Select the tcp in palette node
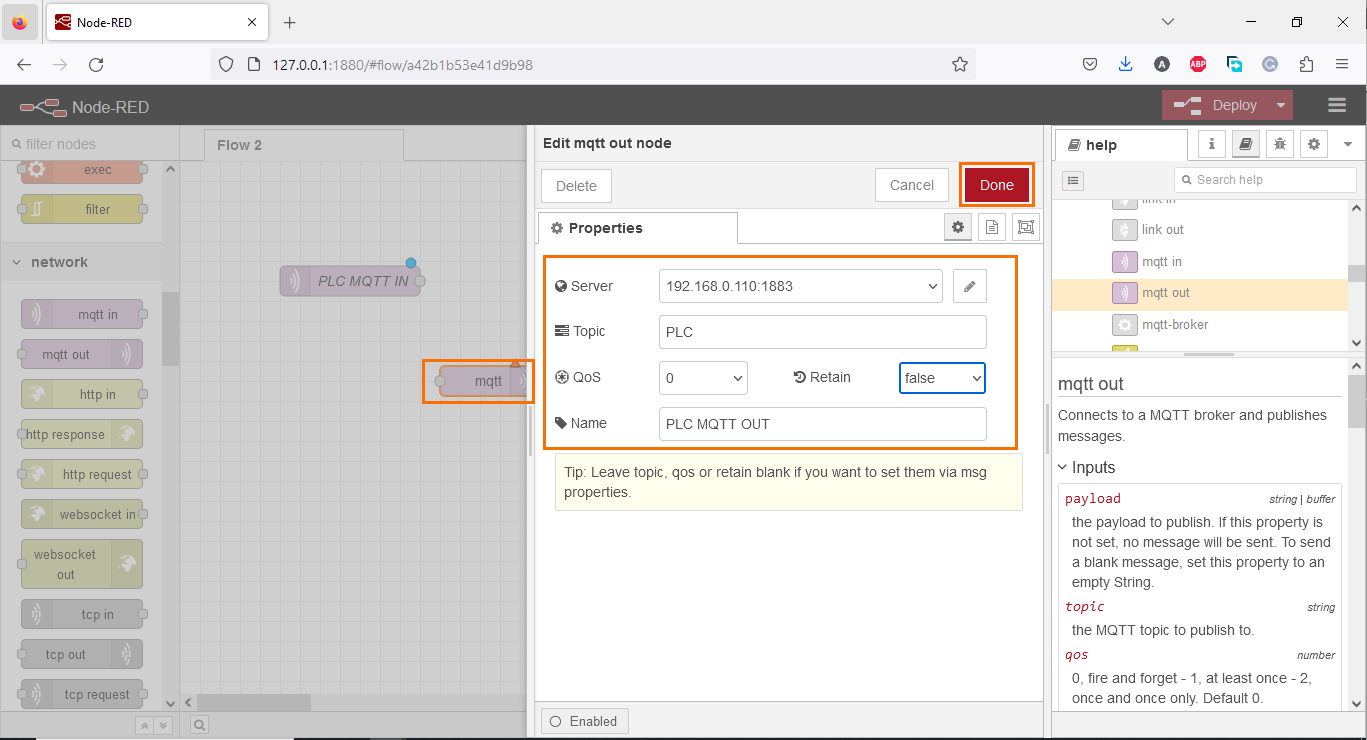The image size is (1367, 740). click(x=82, y=614)
